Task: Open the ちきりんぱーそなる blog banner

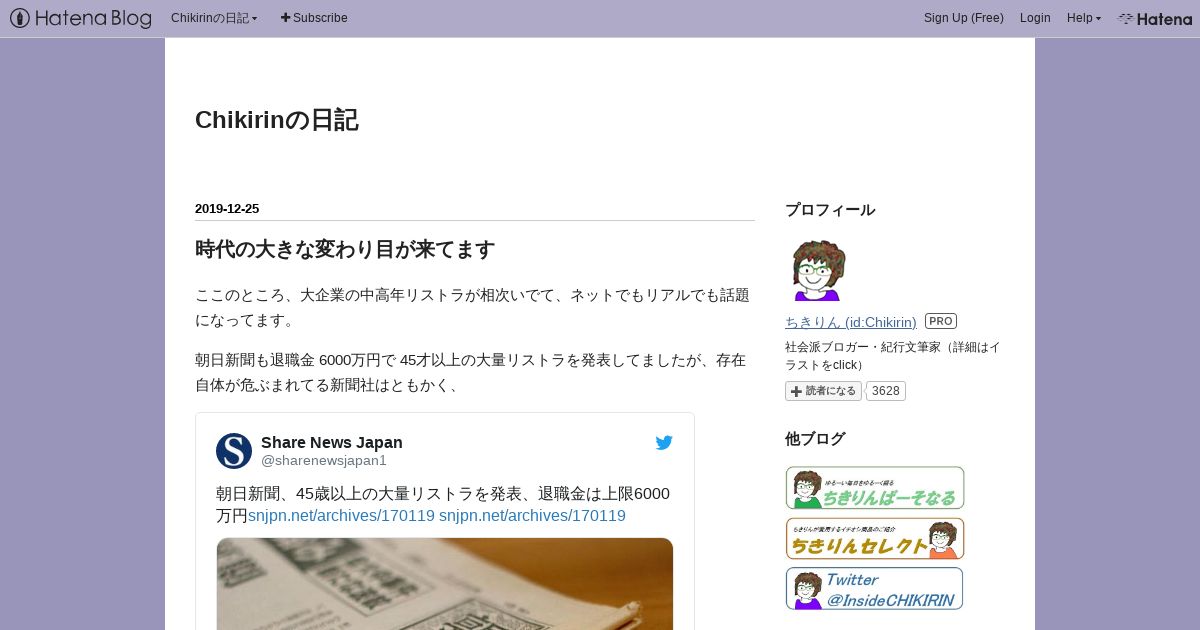Action: pyautogui.click(x=875, y=488)
